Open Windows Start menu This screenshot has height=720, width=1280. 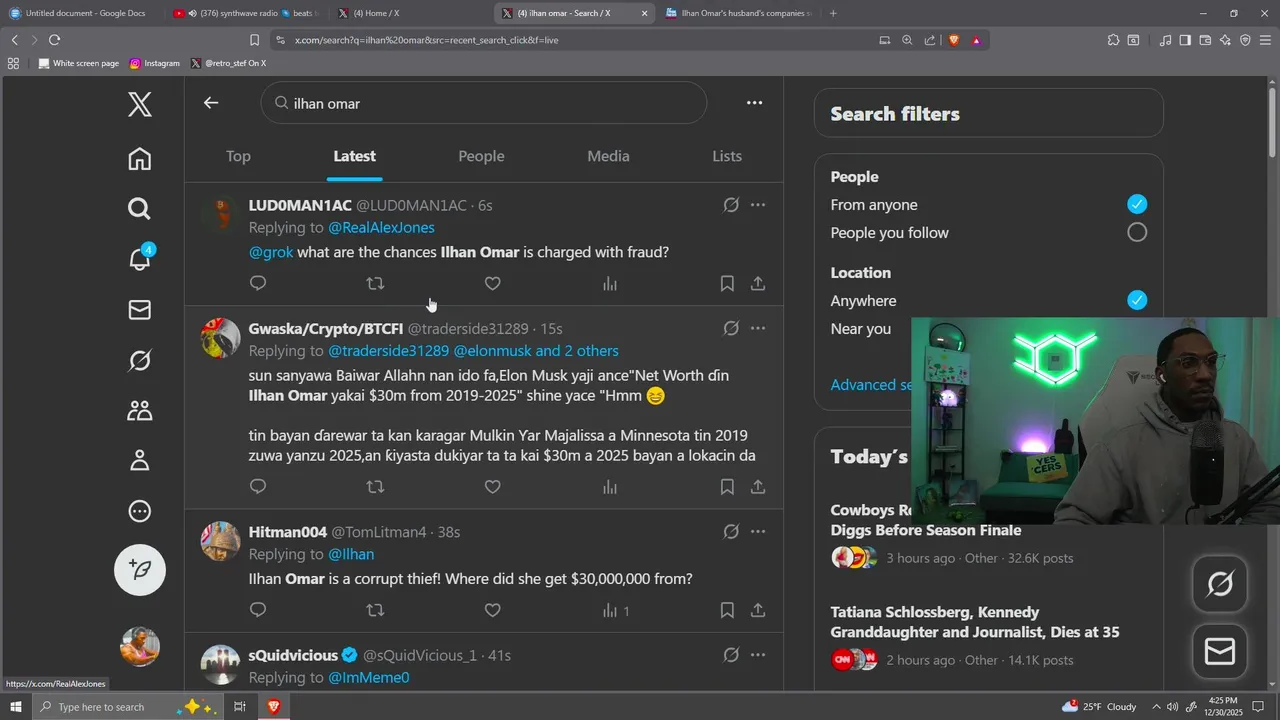point(16,707)
